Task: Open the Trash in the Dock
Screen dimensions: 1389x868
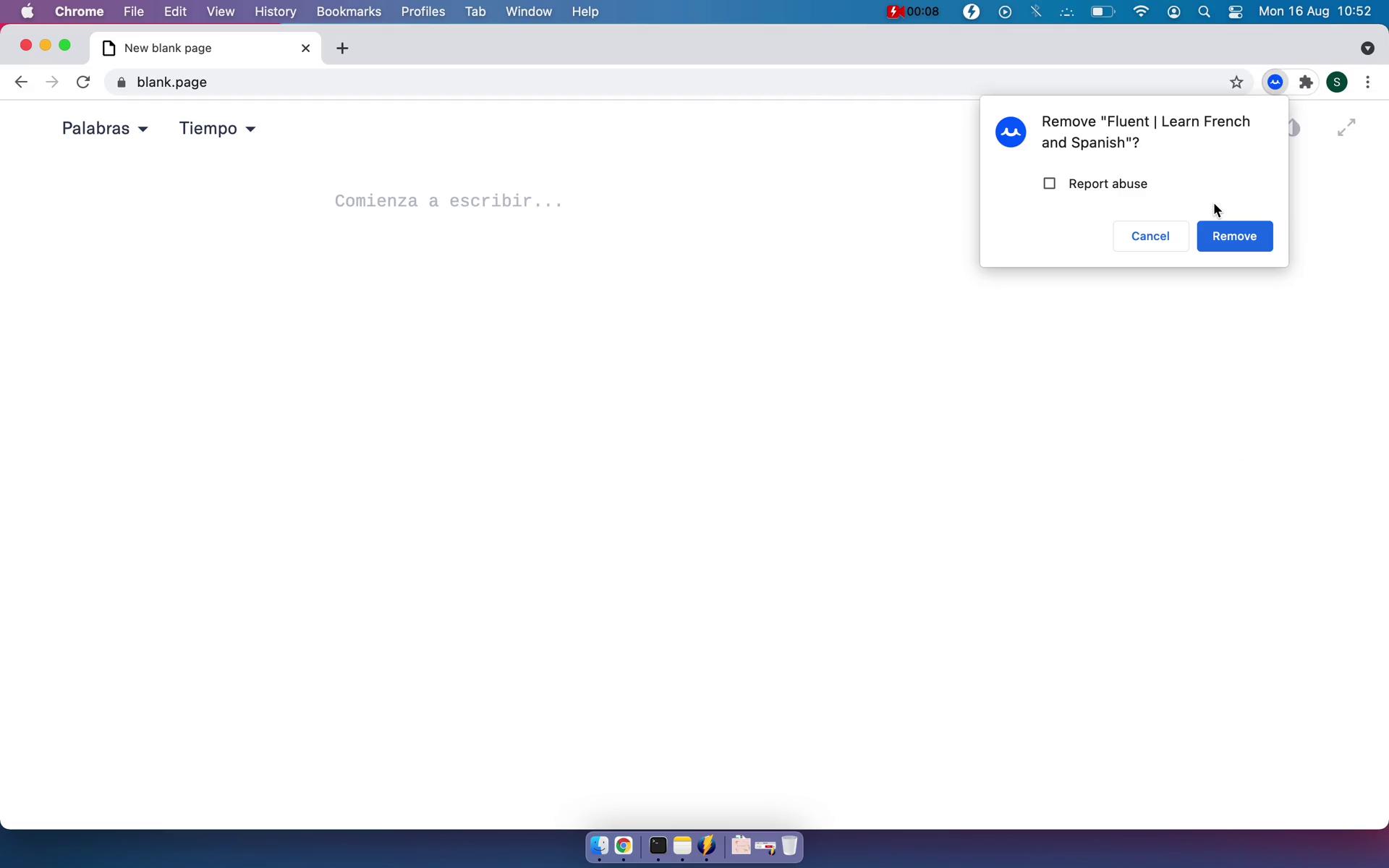Action: (789, 846)
